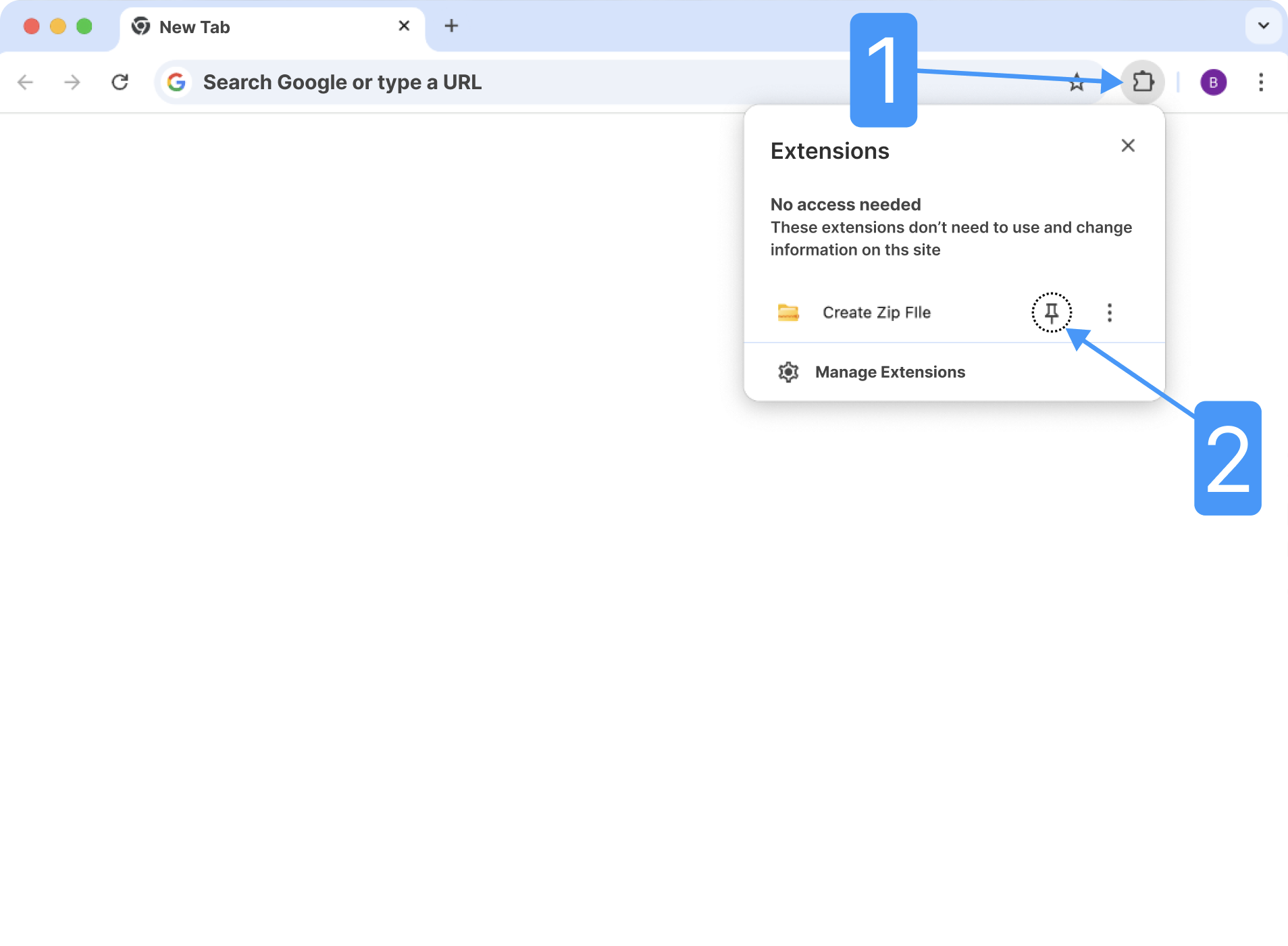Click the Google logo in the address bar

click(176, 82)
